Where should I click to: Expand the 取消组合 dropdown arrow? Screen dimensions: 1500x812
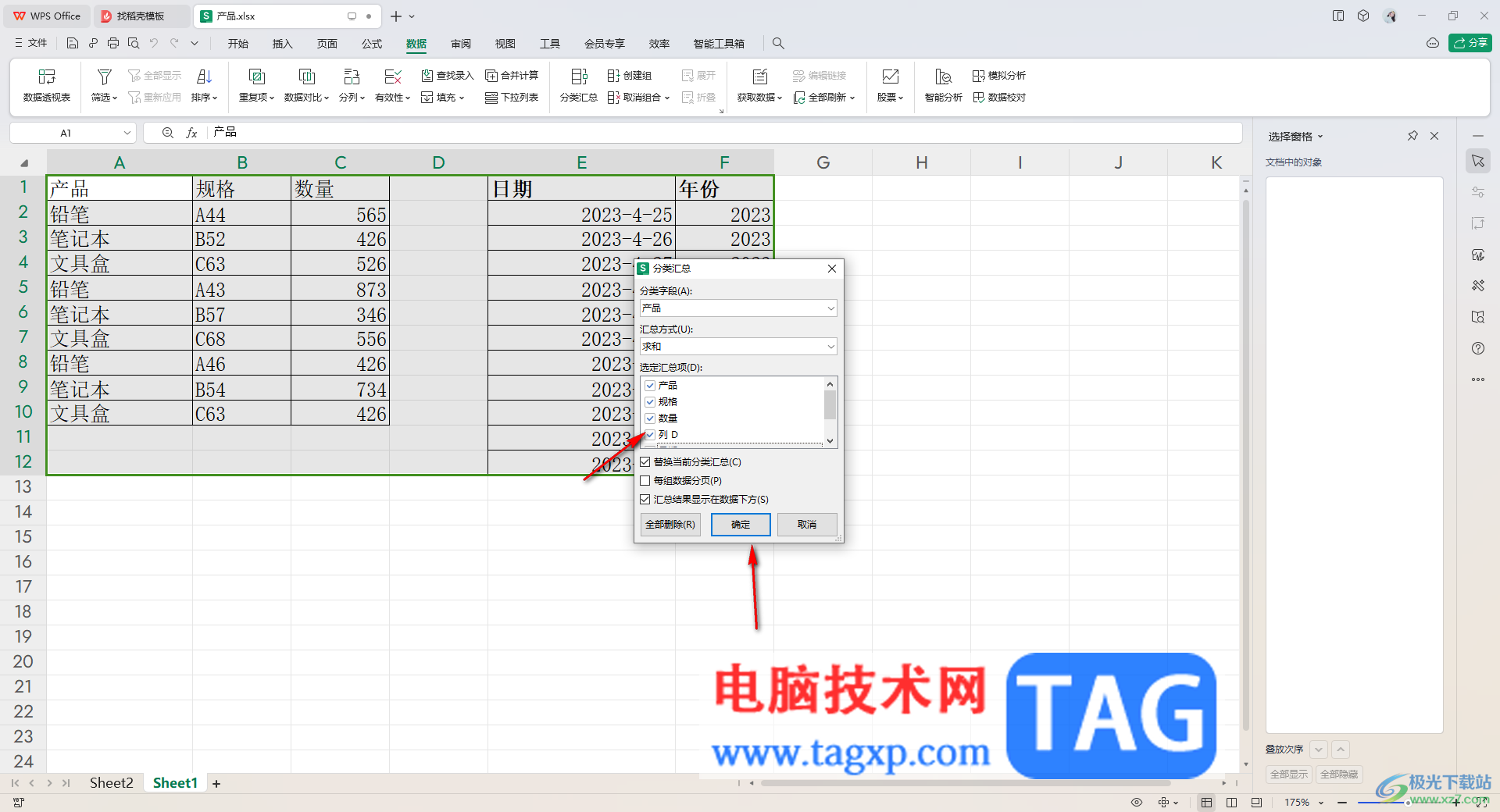coord(667,98)
